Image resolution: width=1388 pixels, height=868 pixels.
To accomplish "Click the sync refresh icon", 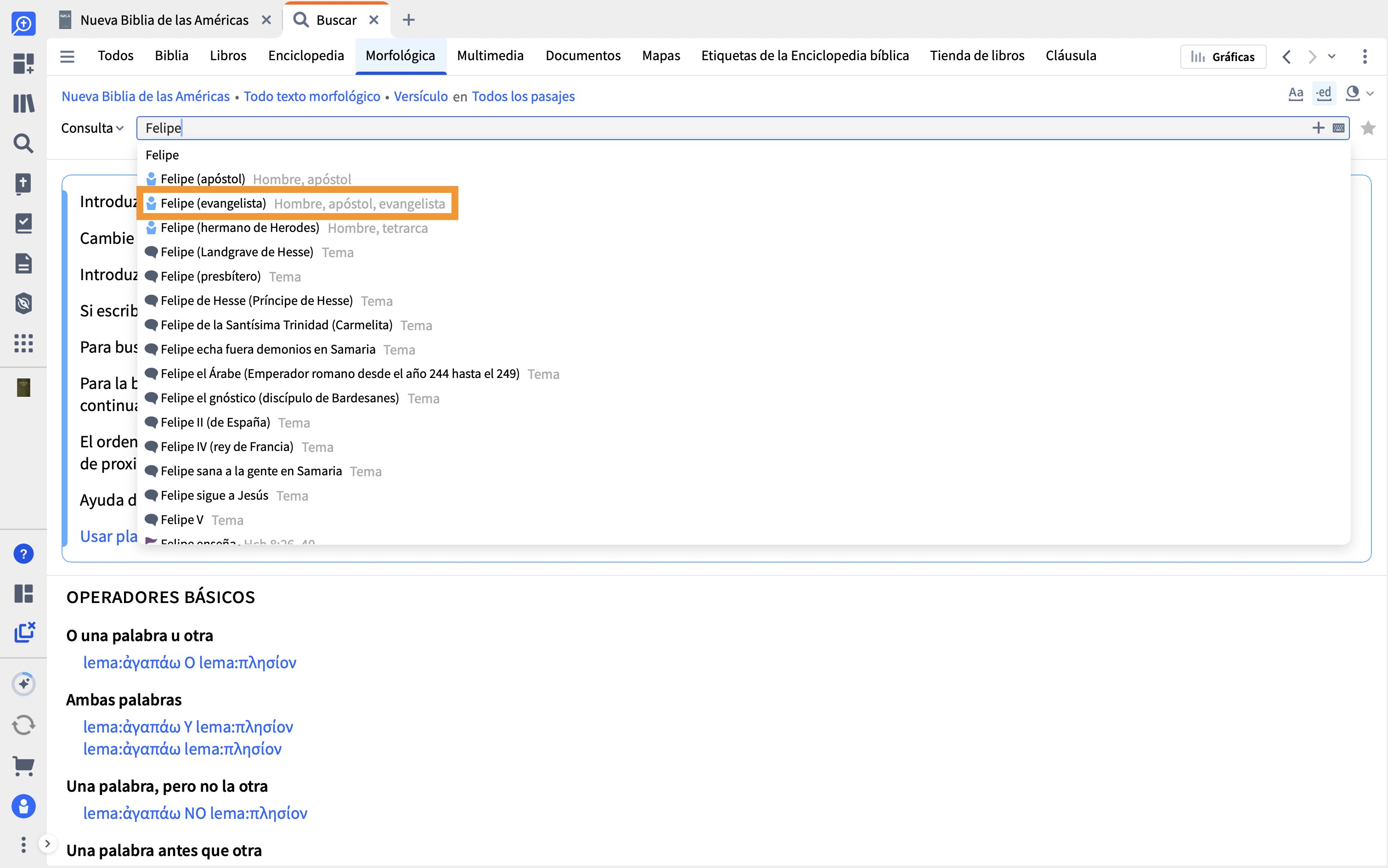I will click(23, 725).
